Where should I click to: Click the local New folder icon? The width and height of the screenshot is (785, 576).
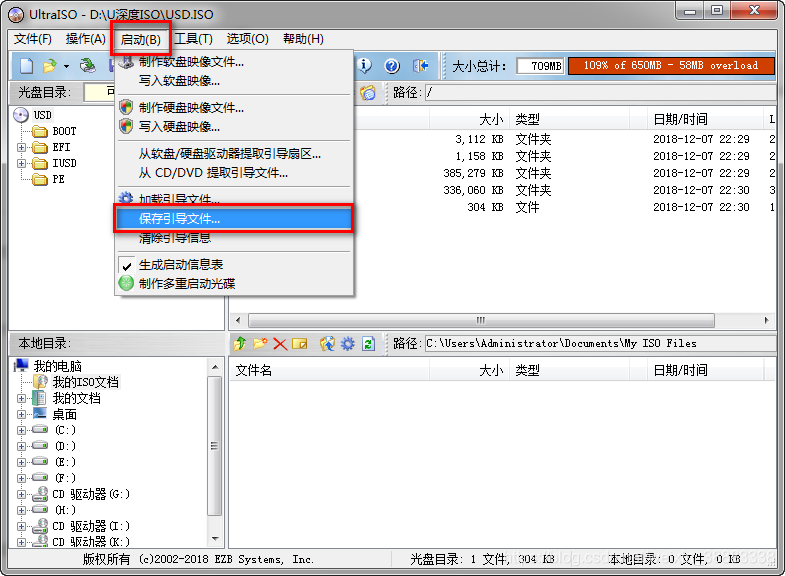(x=260, y=344)
